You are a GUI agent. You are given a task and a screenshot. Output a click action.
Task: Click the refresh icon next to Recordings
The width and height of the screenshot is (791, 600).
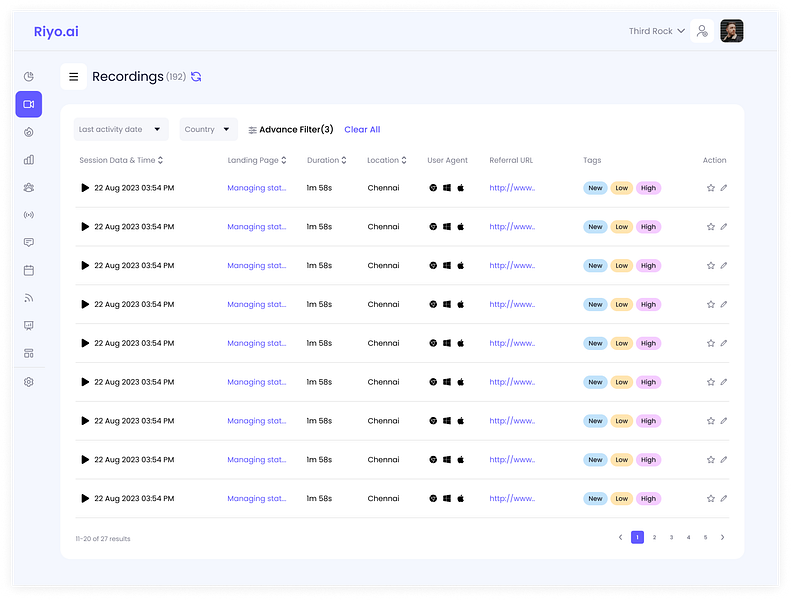[x=196, y=77]
